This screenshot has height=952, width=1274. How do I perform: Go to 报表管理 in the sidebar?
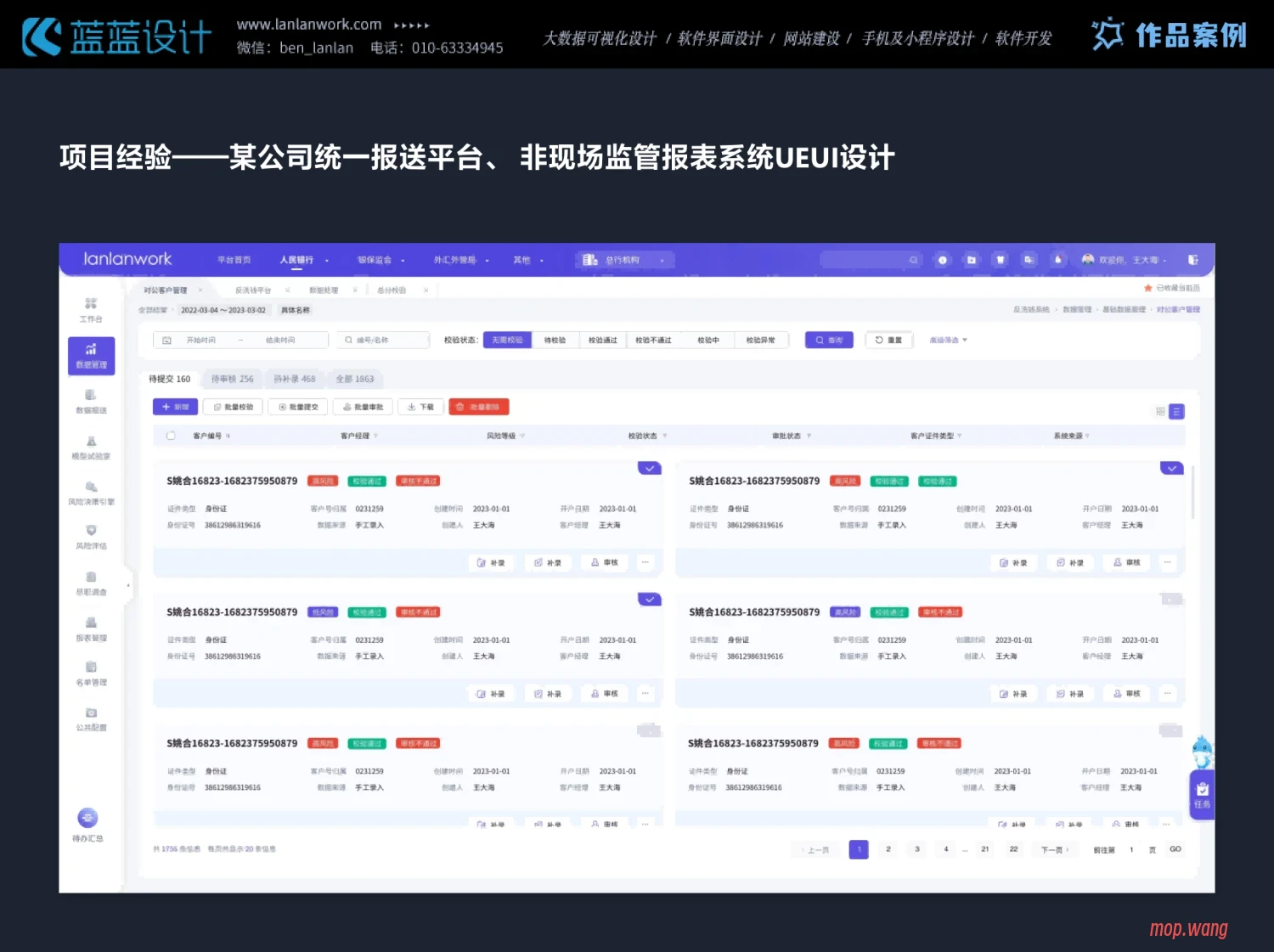coord(91,628)
